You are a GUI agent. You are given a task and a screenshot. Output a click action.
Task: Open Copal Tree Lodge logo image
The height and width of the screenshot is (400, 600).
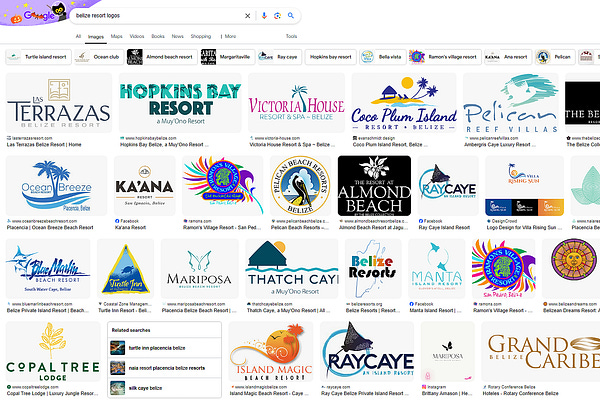tap(53, 351)
